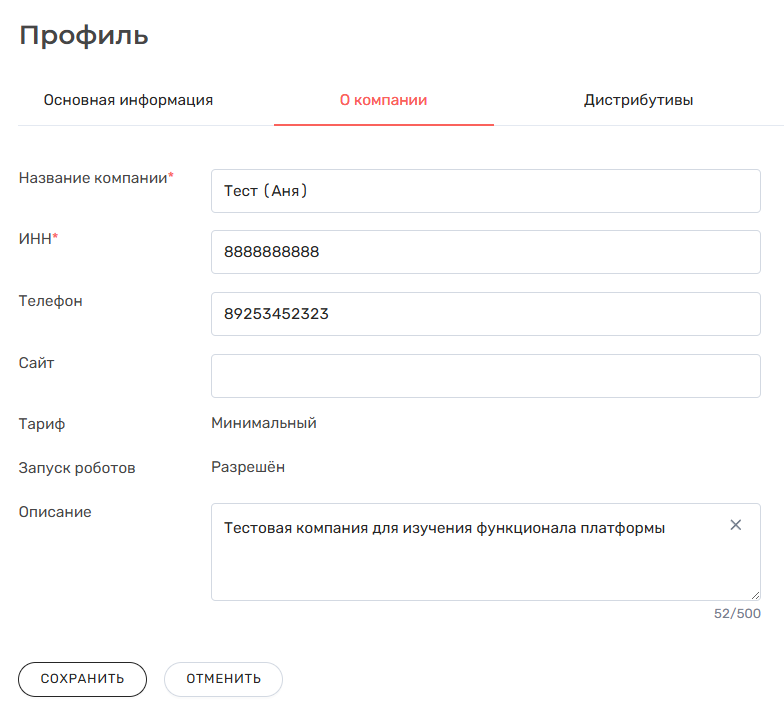Switch to the Основная информация tab

(128, 100)
